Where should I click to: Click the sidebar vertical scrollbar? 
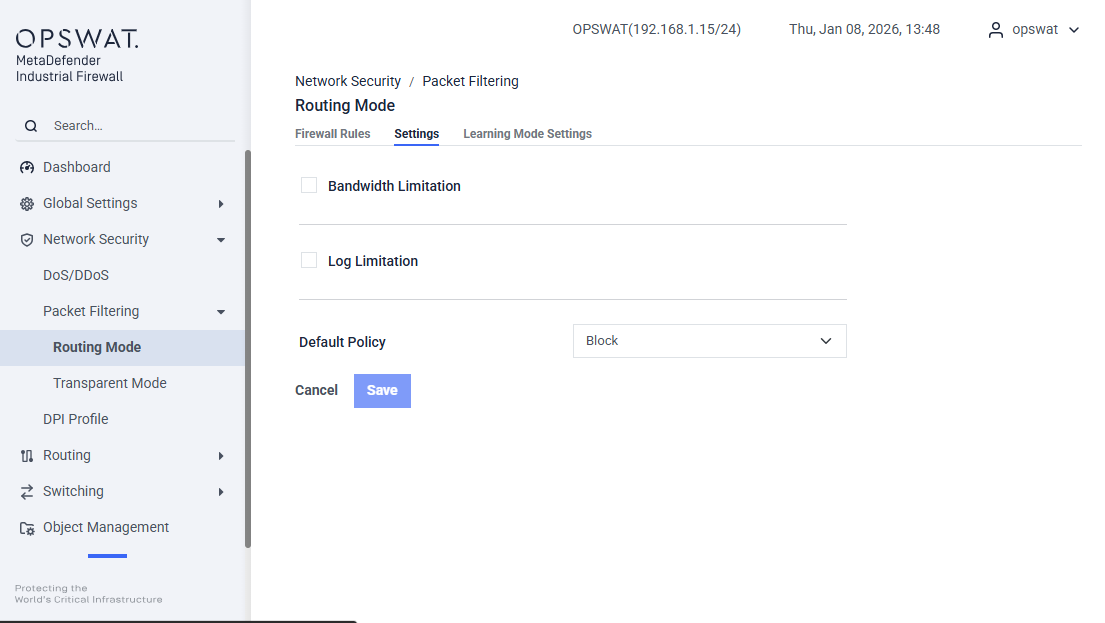[x=247, y=349]
